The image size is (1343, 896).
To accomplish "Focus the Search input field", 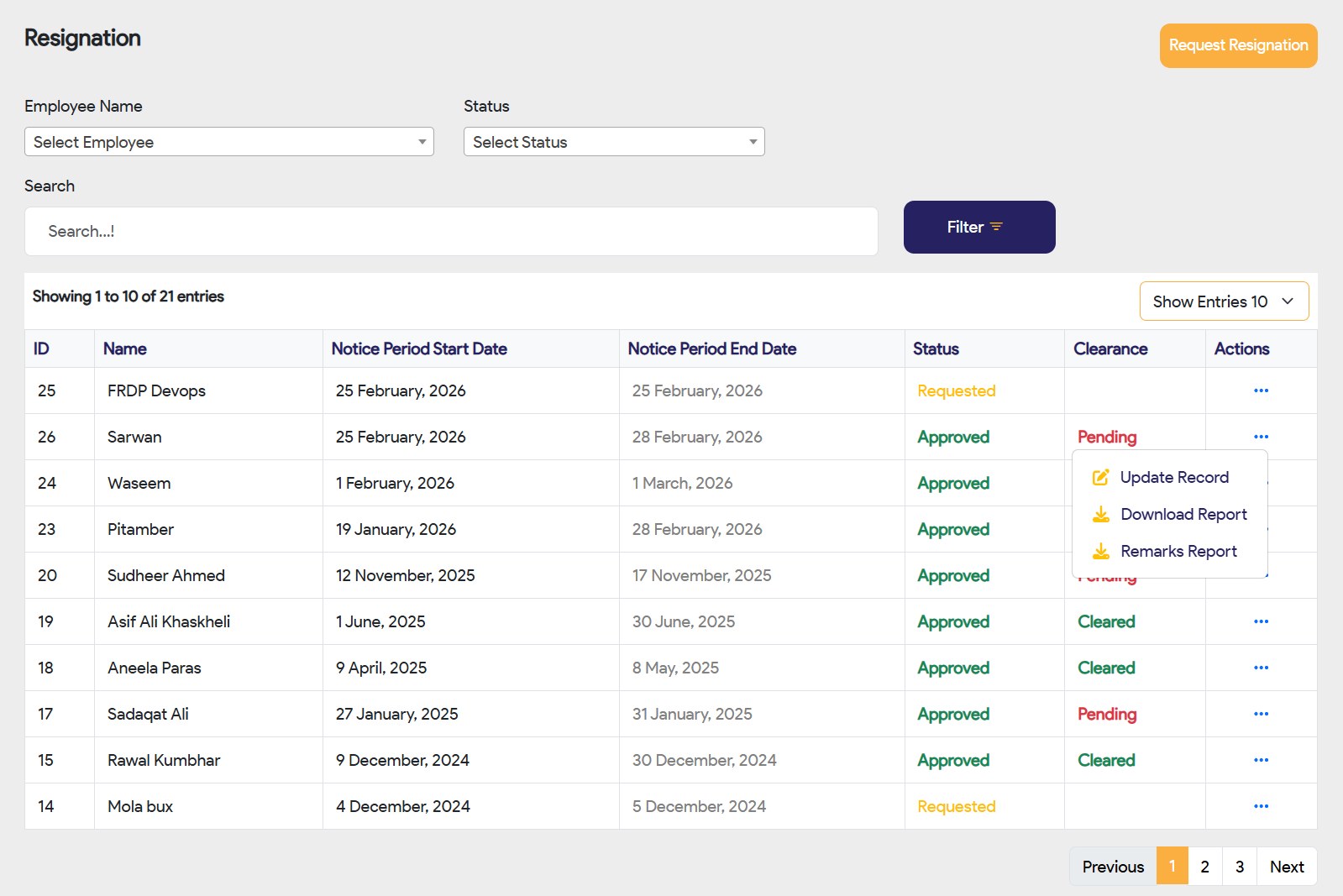I will [451, 232].
